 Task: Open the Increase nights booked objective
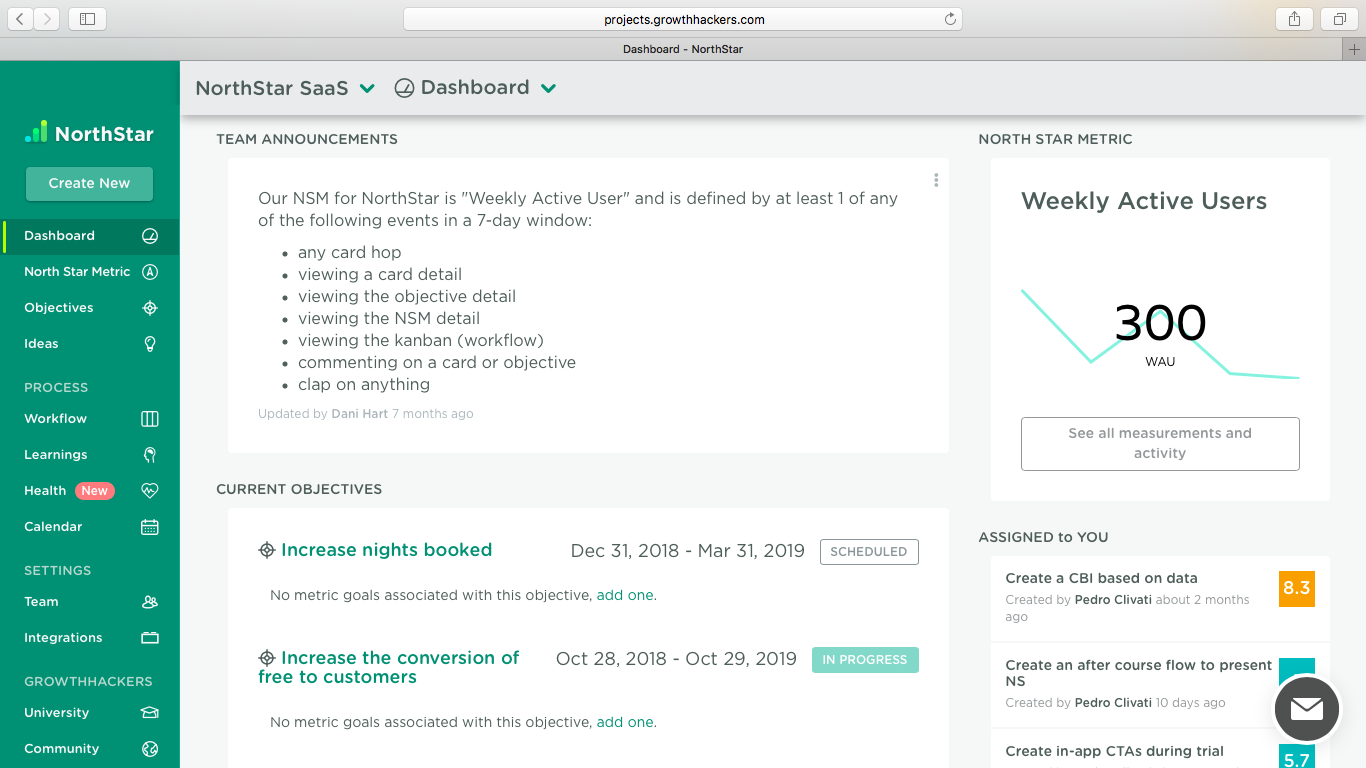click(x=386, y=550)
